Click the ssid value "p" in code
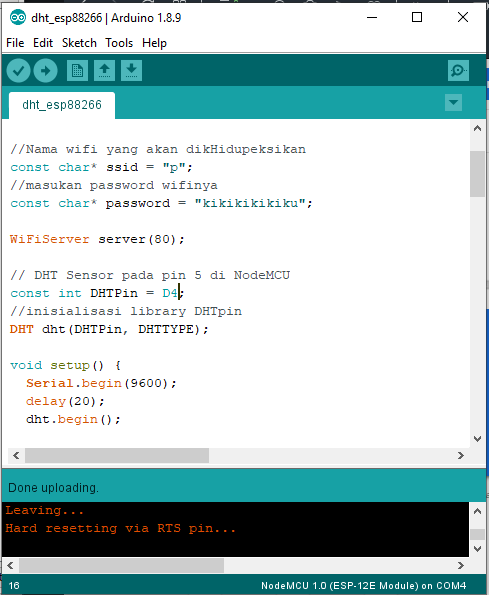This screenshot has height=595, width=489. [173, 167]
